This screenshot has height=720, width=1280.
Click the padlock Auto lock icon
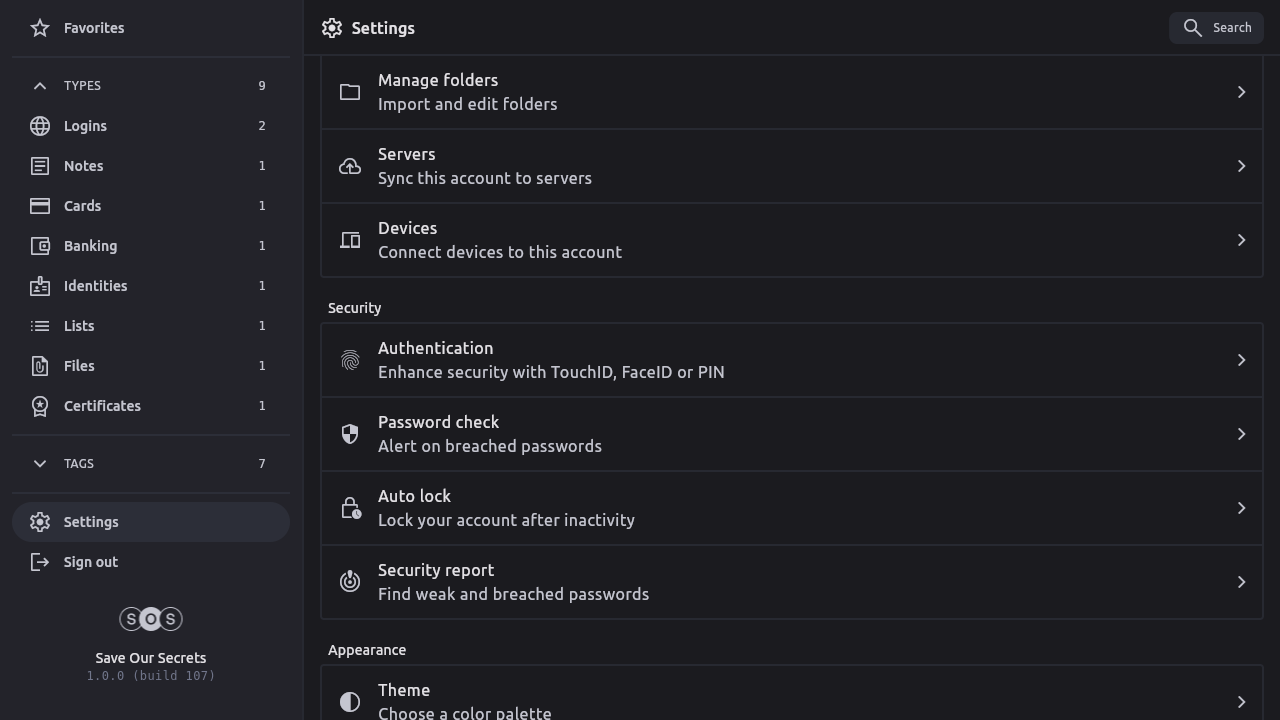[x=350, y=508]
